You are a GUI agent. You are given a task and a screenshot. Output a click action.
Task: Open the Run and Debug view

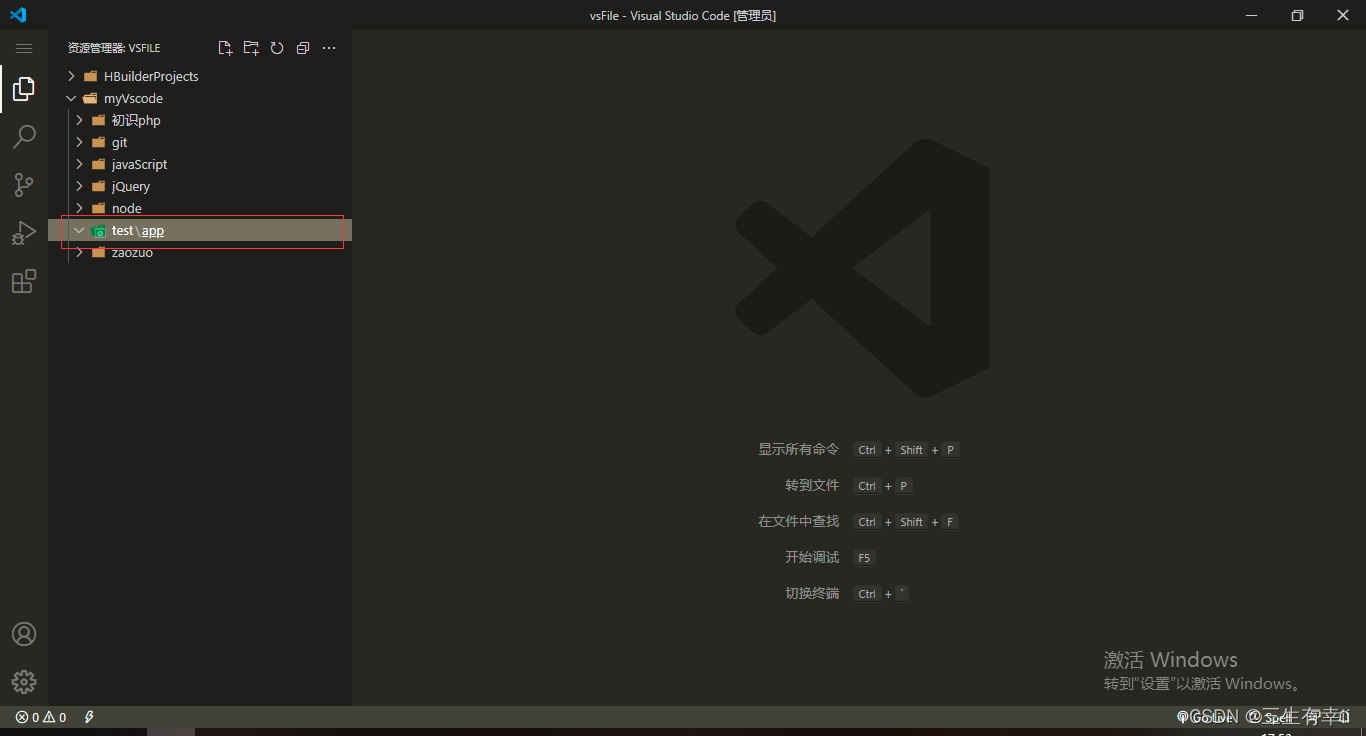(24, 233)
